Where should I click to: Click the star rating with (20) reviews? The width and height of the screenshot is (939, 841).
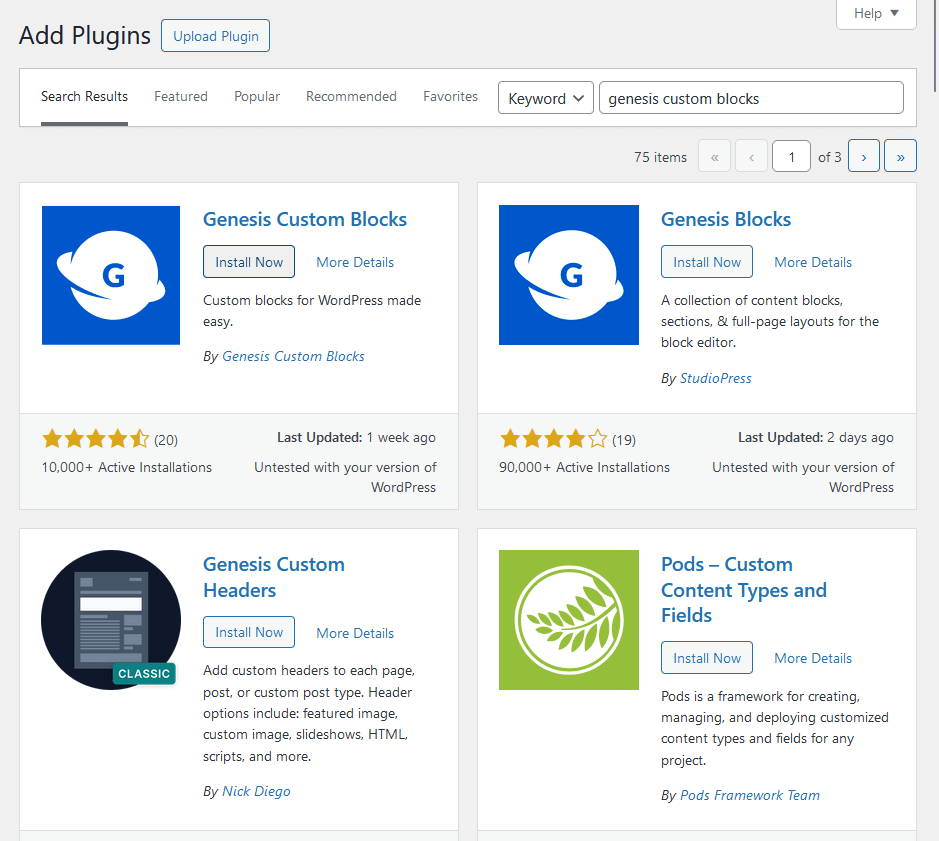point(110,440)
